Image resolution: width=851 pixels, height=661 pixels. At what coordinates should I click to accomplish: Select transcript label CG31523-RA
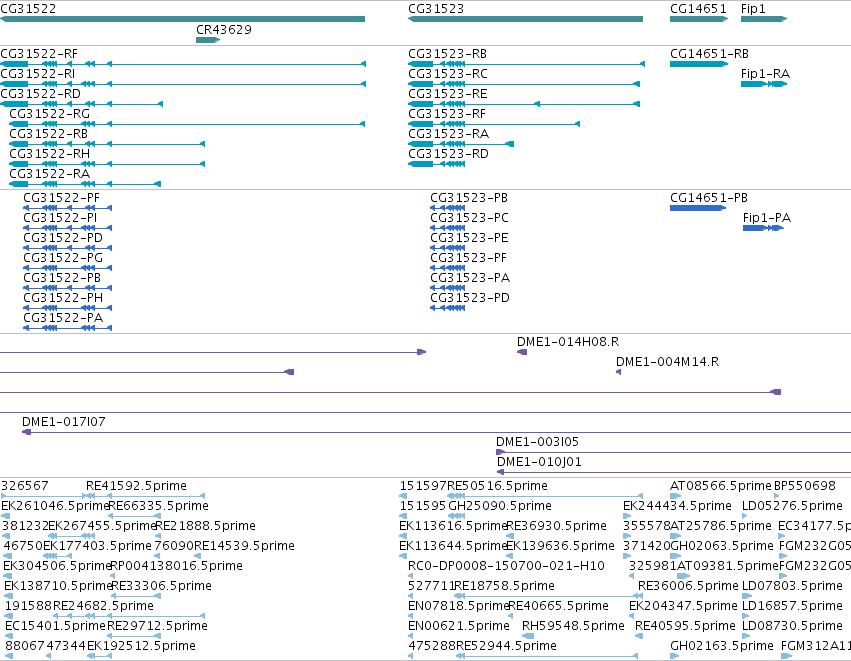point(448,134)
